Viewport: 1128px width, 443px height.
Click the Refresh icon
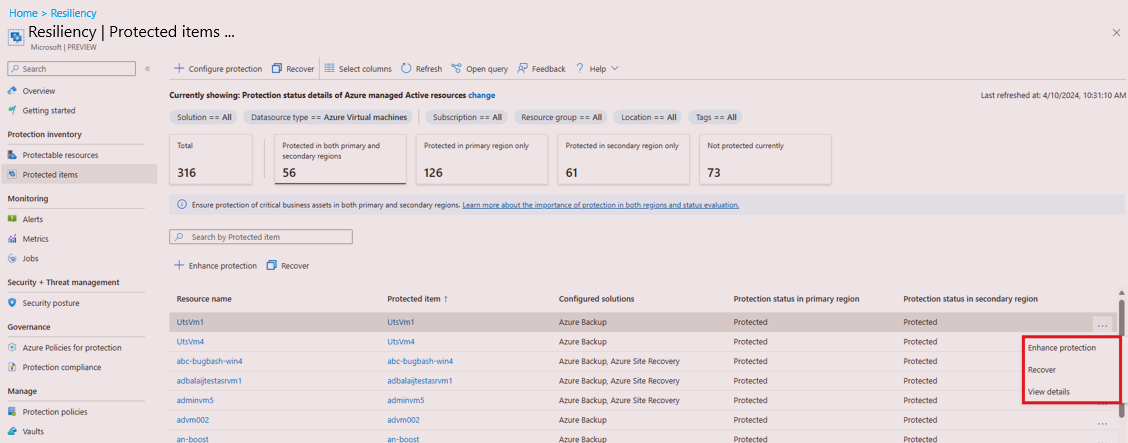click(406, 69)
